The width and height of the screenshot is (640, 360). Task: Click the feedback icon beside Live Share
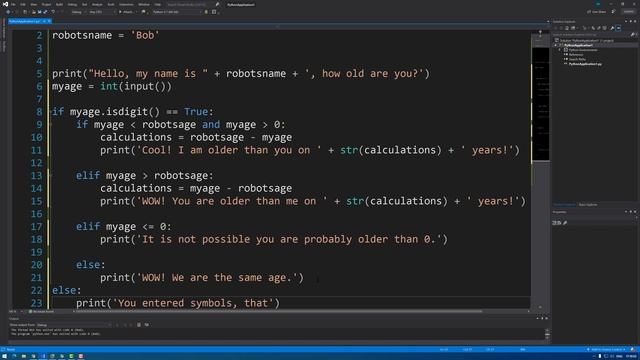click(613, 12)
